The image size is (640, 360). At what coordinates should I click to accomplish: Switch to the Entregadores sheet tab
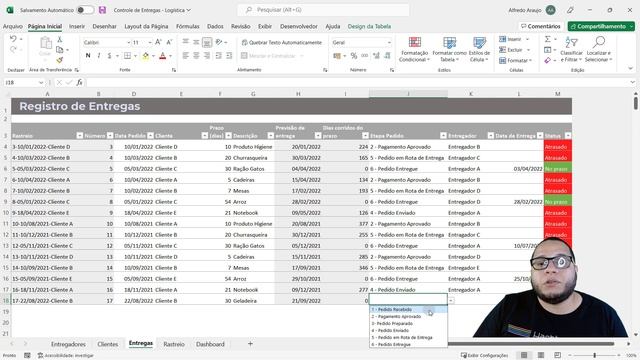68,344
